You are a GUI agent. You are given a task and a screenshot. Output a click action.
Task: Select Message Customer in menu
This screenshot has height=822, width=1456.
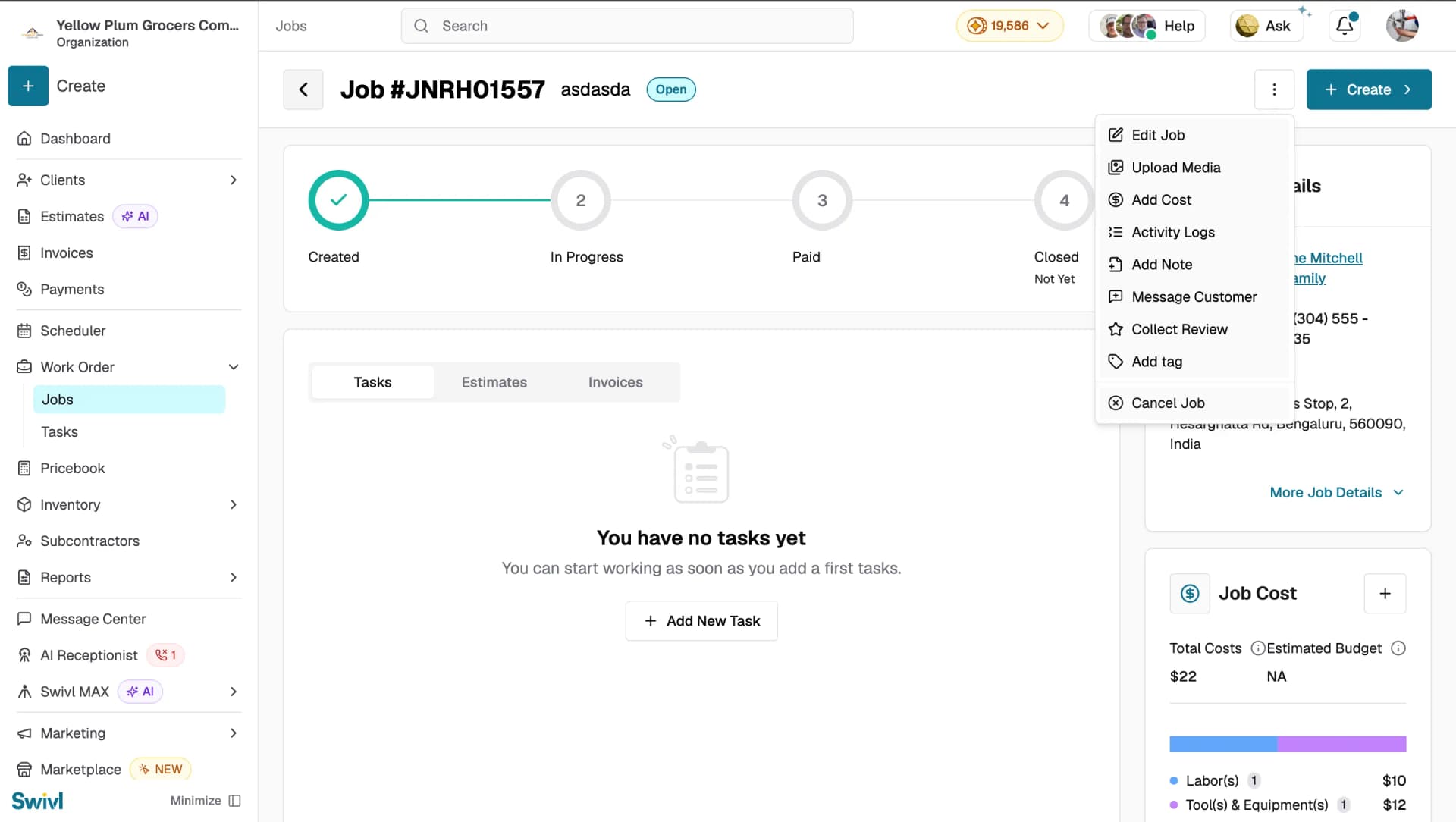(1194, 297)
